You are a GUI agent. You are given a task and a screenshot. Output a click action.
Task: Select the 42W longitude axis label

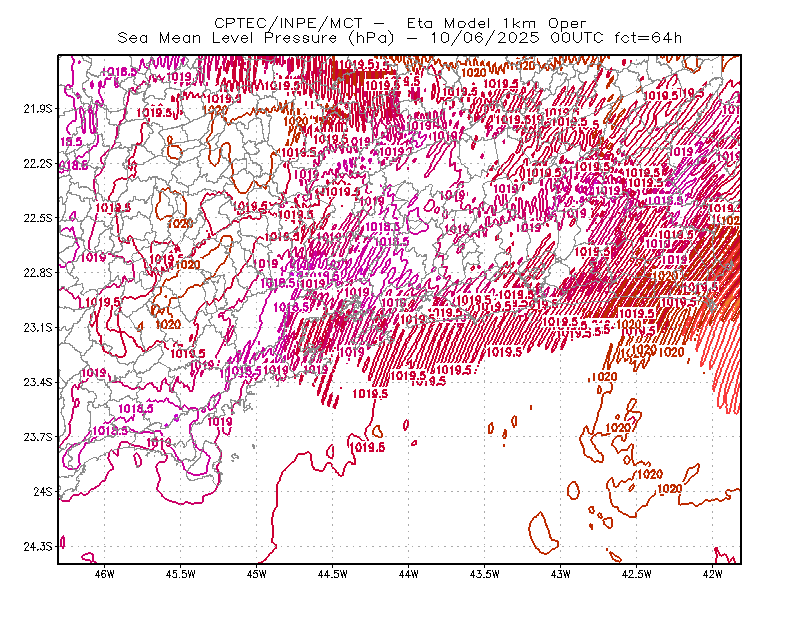pos(712,574)
